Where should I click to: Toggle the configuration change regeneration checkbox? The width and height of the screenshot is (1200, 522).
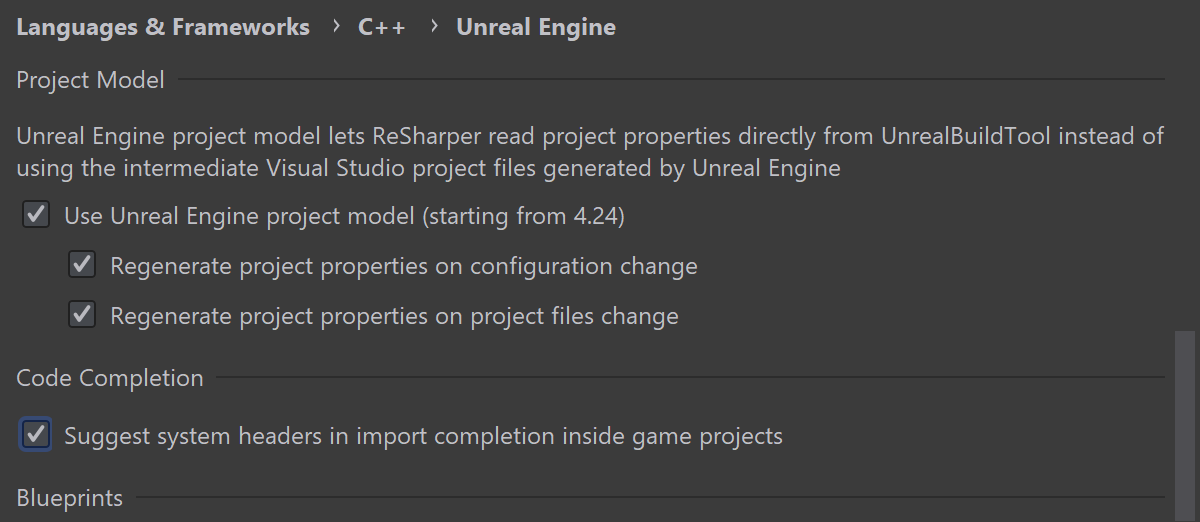pos(82,266)
